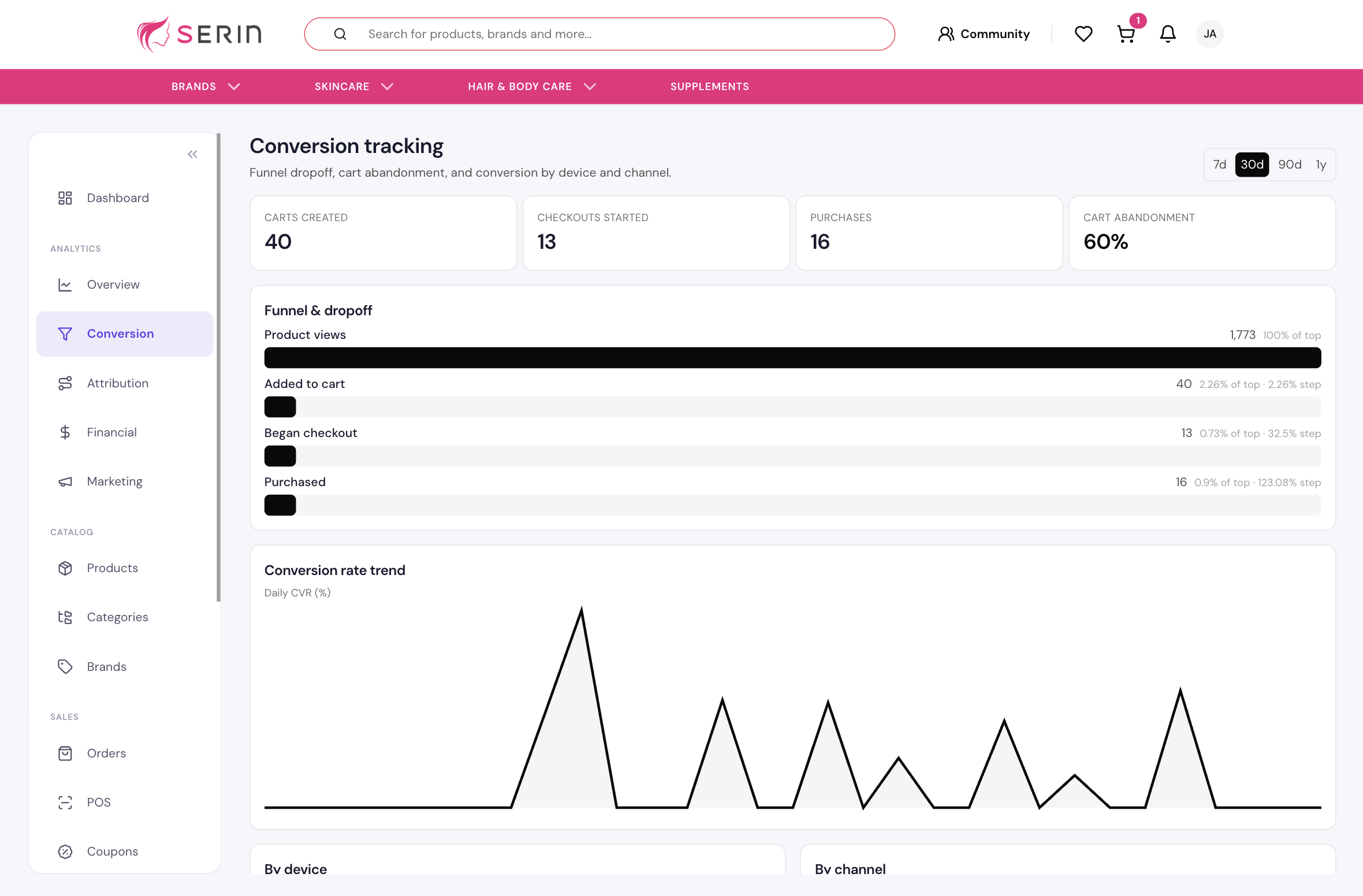1363x896 pixels.
Task: Click the Attribution icon in sidebar
Action: (65, 383)
